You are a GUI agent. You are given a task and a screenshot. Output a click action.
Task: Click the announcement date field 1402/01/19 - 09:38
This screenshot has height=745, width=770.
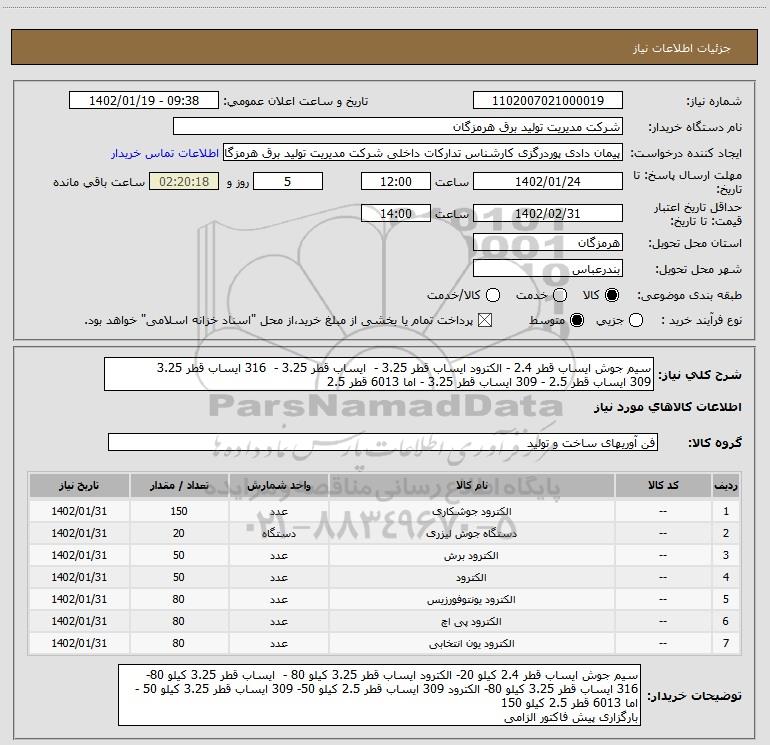click(144, 101)
